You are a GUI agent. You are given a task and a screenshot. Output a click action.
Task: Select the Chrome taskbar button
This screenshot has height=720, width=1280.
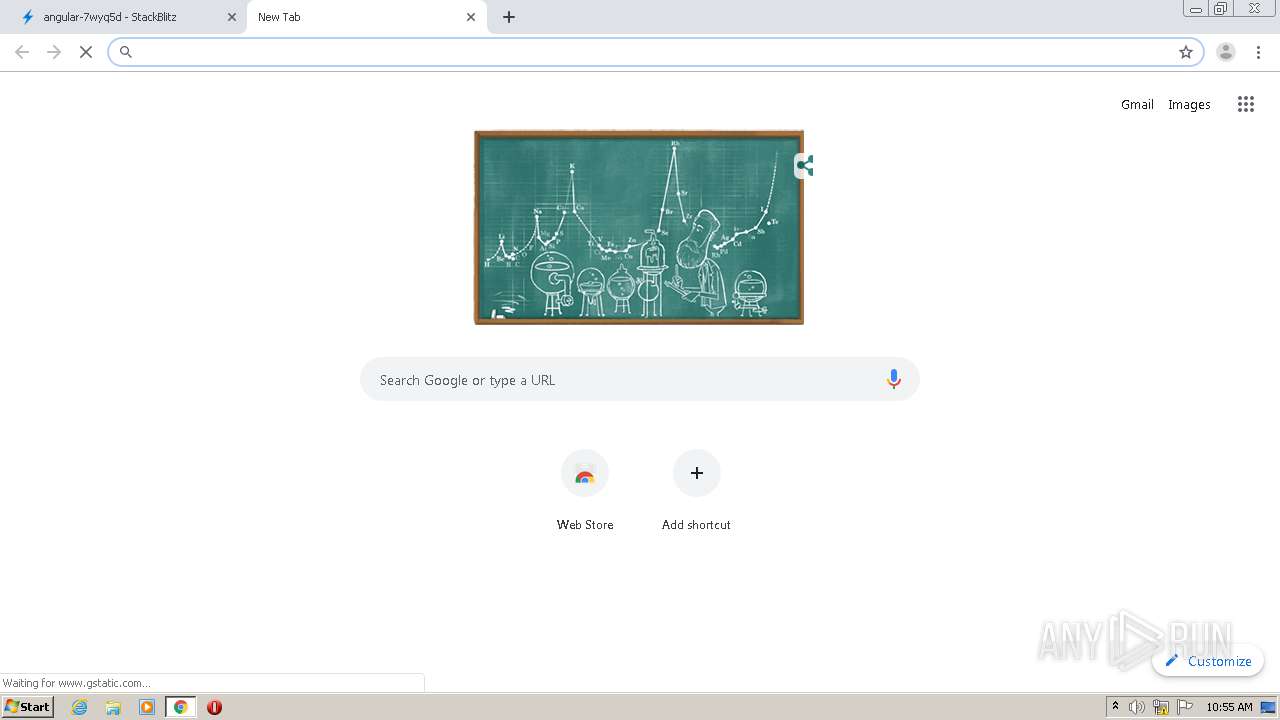tap(181, 707)
